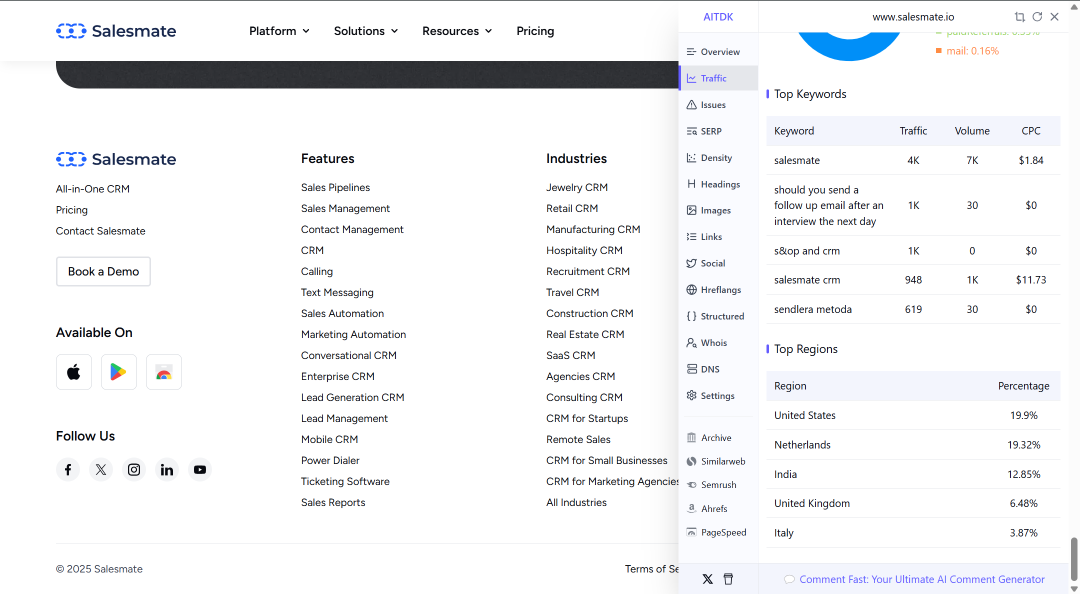The height and width of the screenshot is (594, 1080).
Task: Visit Salesmate's Instagram icon
Action: [x=134, y=469]
